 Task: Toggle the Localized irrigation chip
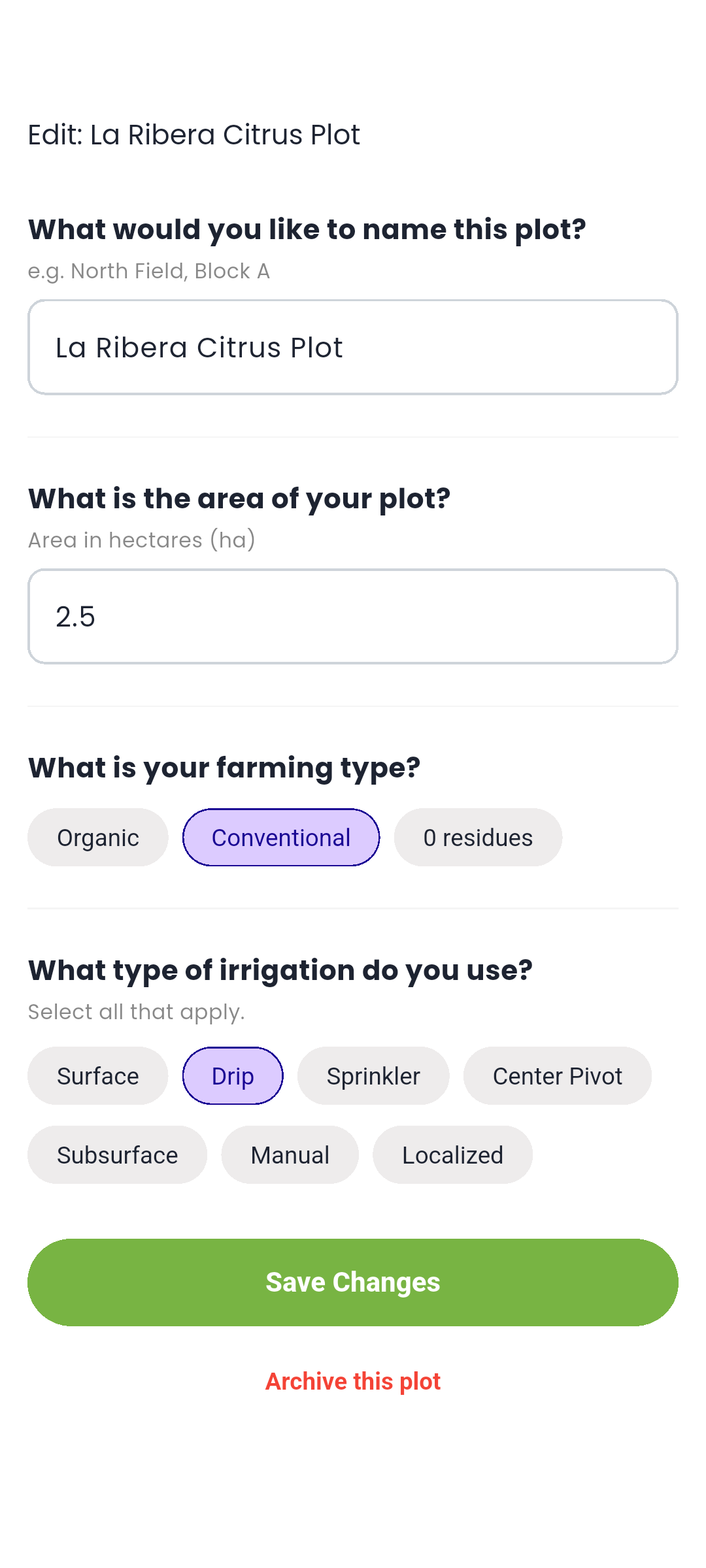point(452,1155)
